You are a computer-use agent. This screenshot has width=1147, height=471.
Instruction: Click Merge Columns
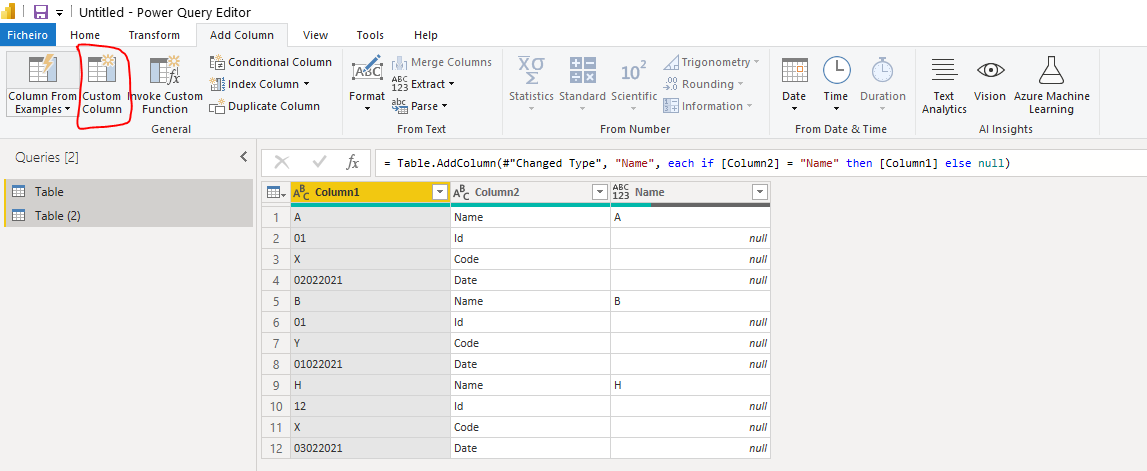click(442, 62)
